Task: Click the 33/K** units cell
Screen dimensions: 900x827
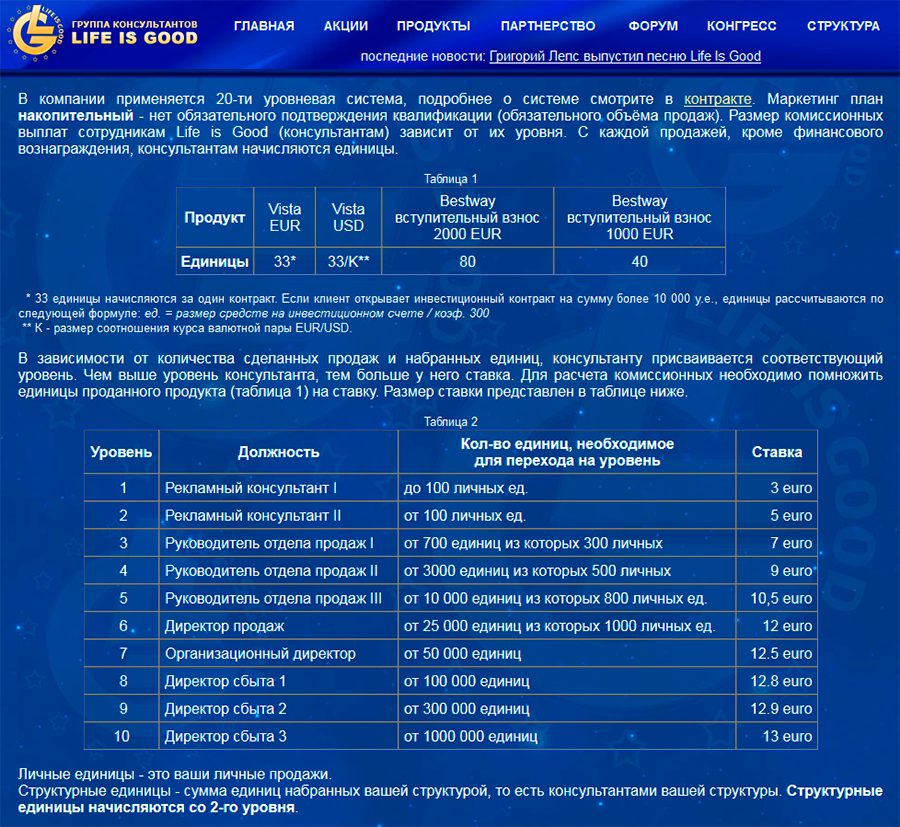Action: tap(348, 262)
